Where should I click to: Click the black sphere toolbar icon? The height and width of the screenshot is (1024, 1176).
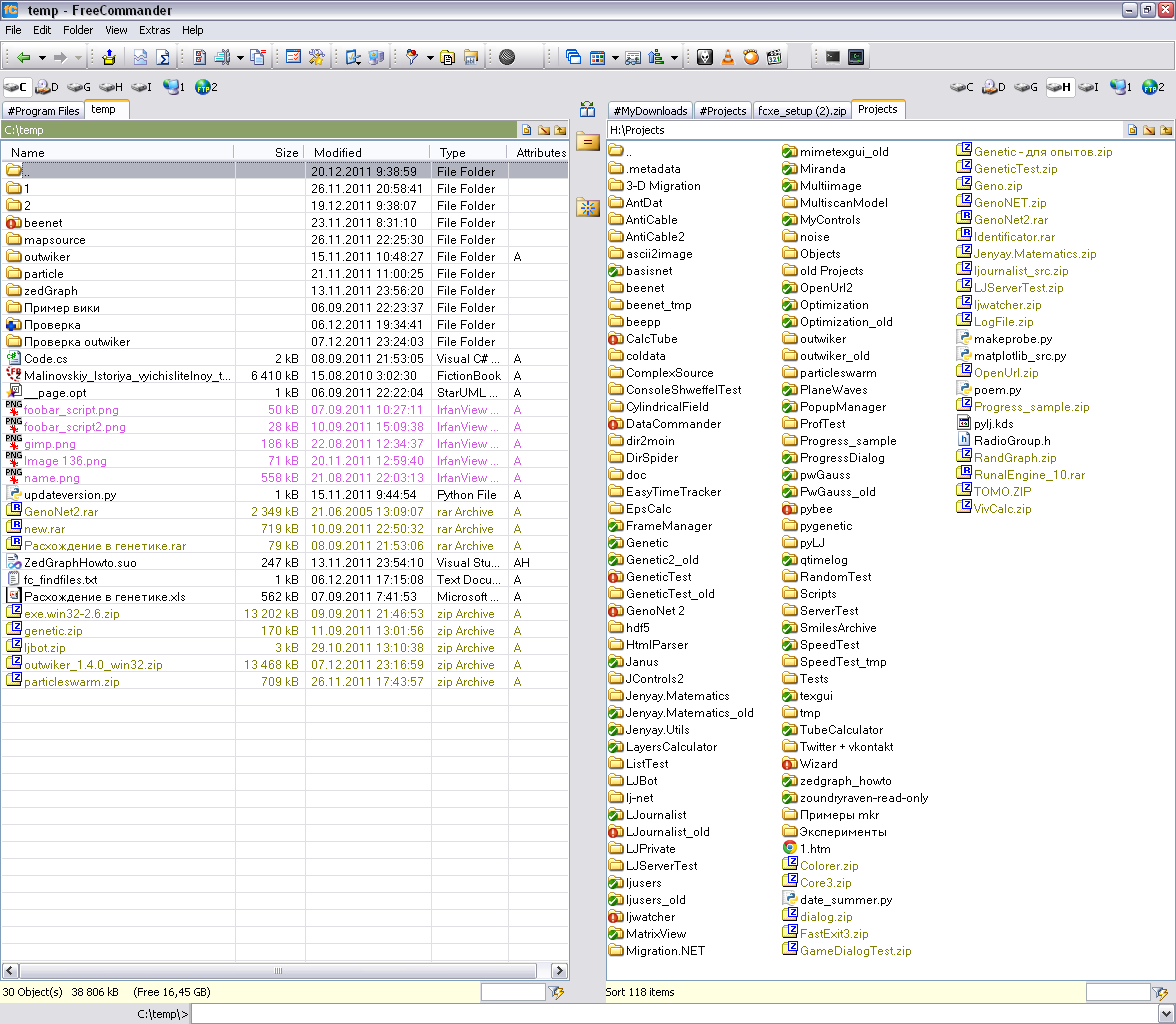coord(507,58)
